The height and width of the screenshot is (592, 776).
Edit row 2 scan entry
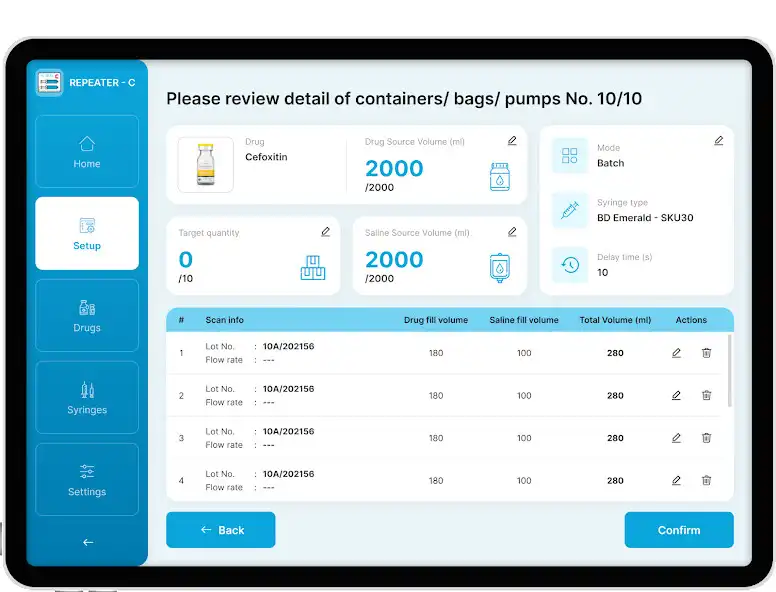point(676,396)
